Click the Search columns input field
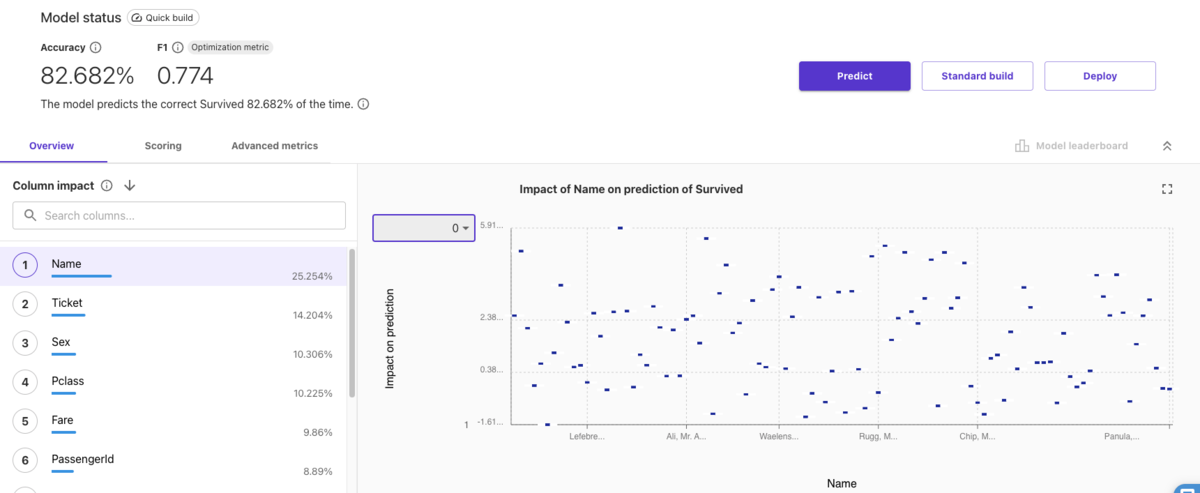 click(179, 215)
